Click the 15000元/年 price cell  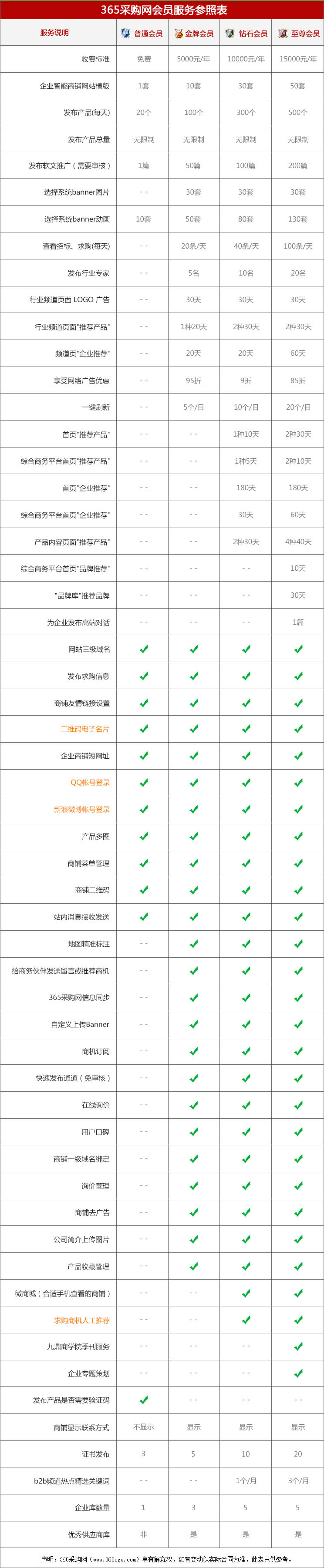pyautogui.click(x=298, y=59)
